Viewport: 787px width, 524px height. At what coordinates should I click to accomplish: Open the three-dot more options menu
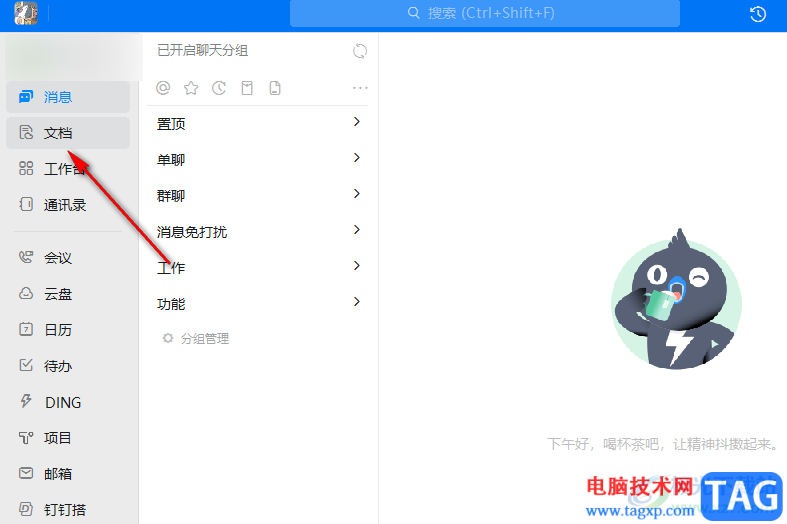[360, 88]
